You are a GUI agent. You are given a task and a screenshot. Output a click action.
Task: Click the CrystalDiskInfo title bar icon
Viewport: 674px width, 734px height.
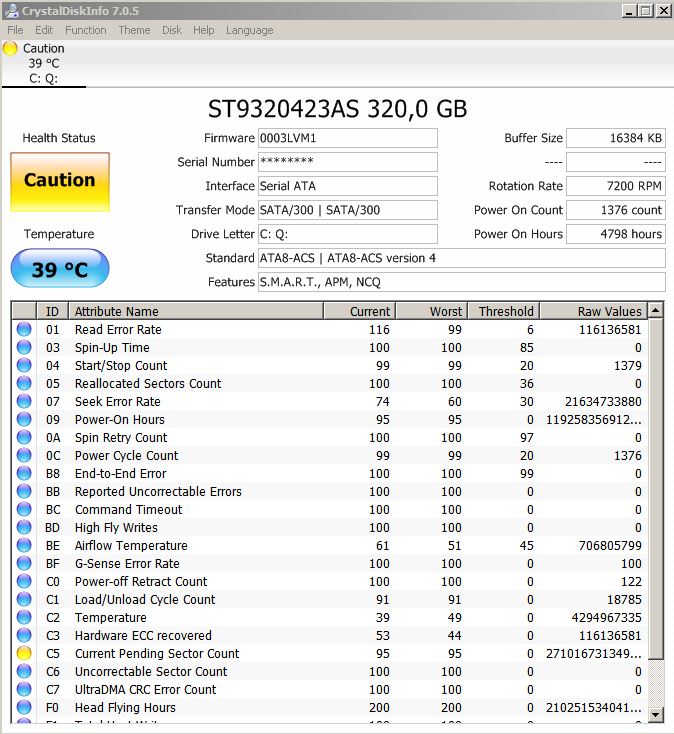click(x=11, y=10)
